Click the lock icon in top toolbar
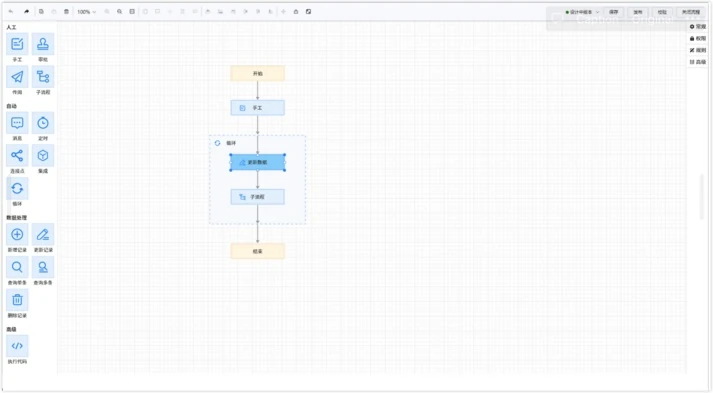713x393 pixels. (x=296, y=12)
